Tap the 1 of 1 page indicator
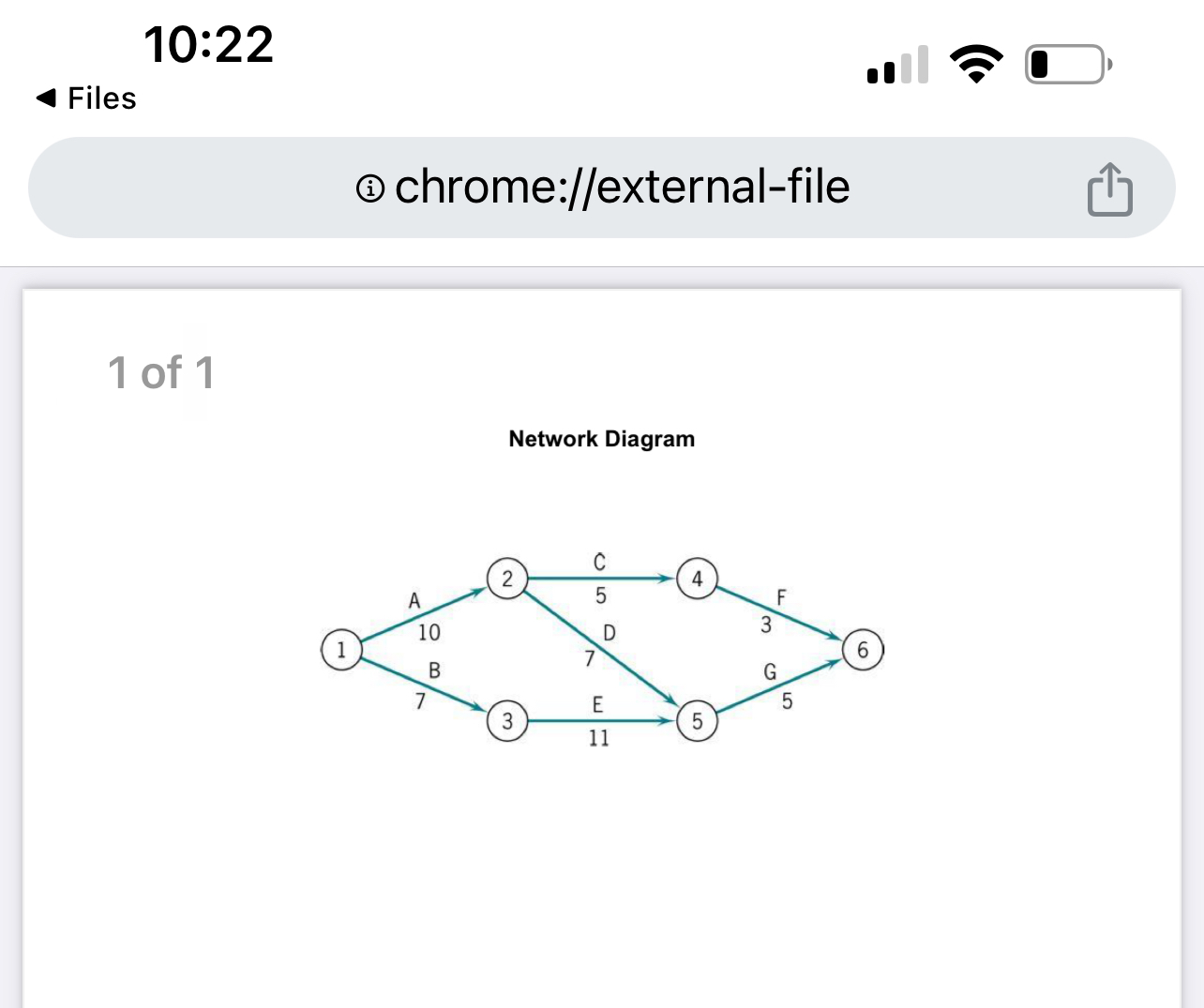Viewport: 1204px width, 1008px height. (x=161, y=373)
